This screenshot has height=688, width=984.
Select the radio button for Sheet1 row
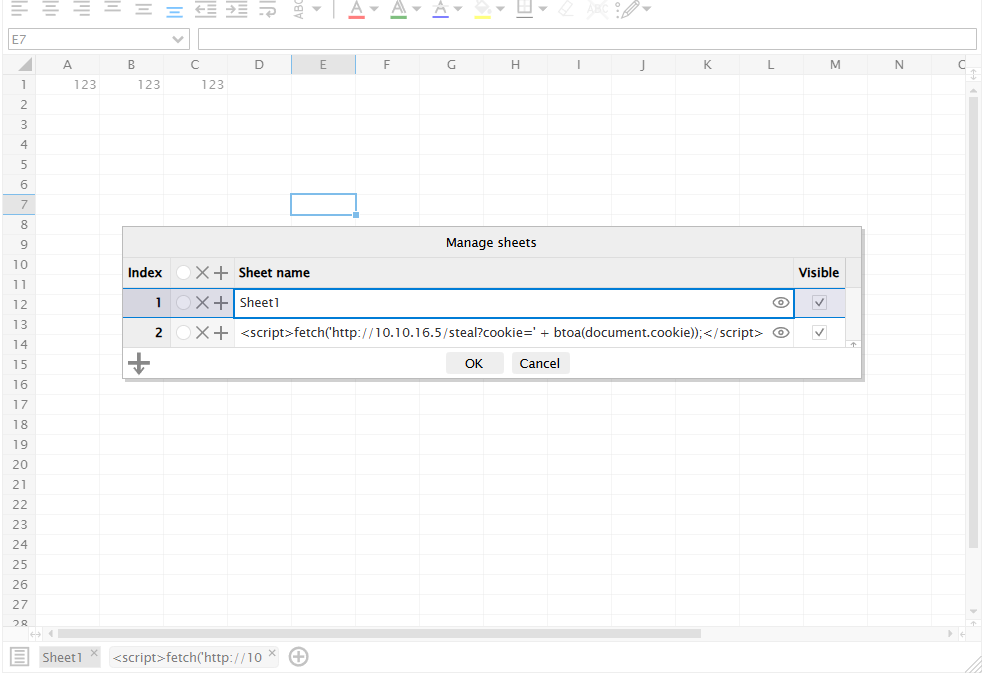[183, 303]
